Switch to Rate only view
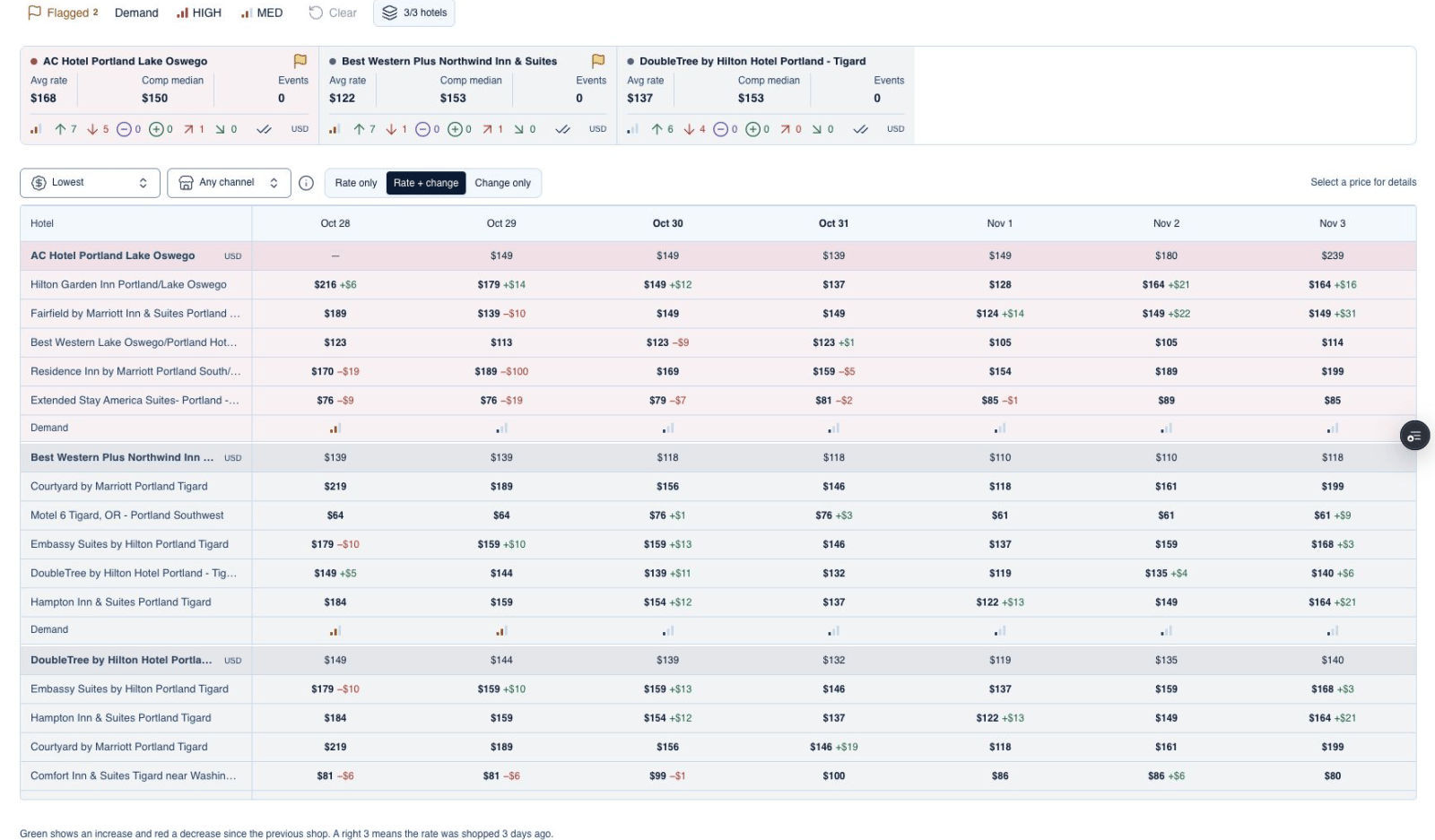This screenshot has height=840, width=1435. (x=356, y=183)
